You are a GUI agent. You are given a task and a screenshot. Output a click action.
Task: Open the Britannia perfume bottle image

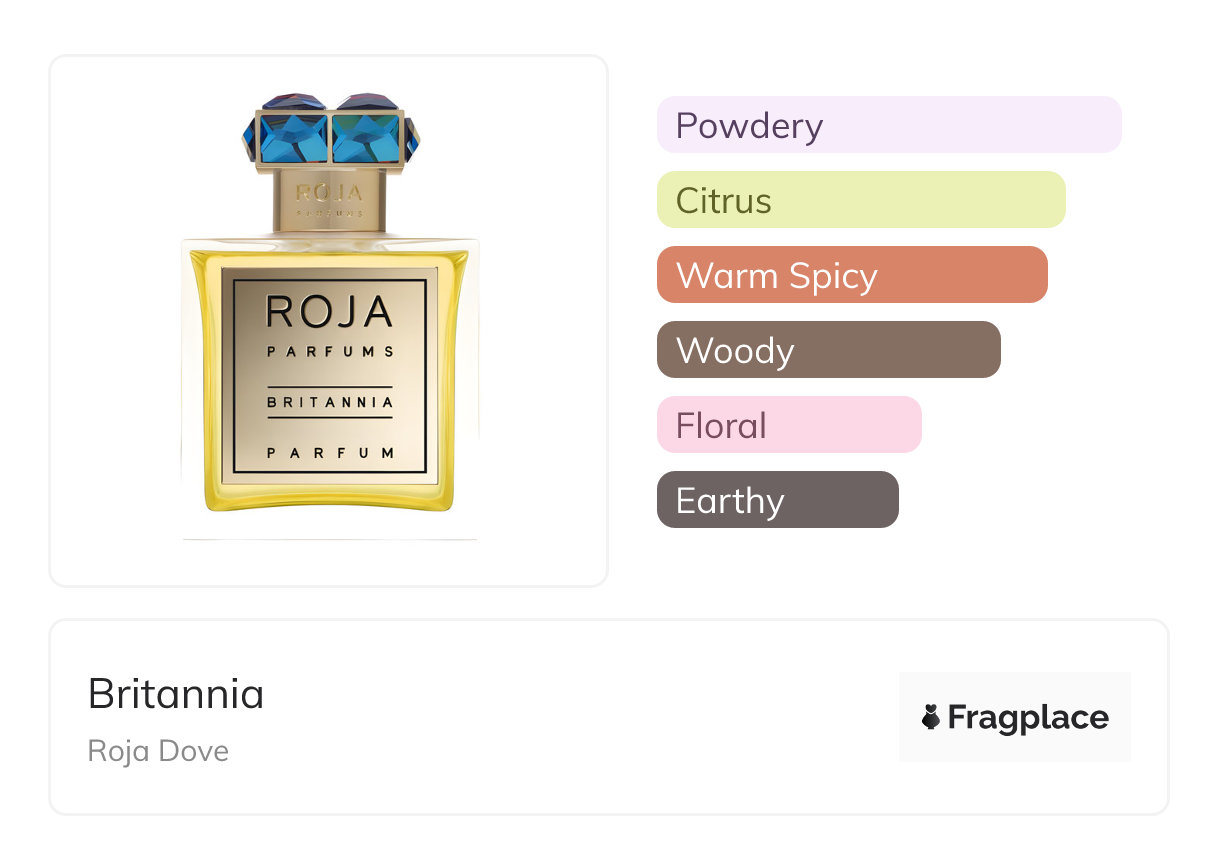point(329,320)
